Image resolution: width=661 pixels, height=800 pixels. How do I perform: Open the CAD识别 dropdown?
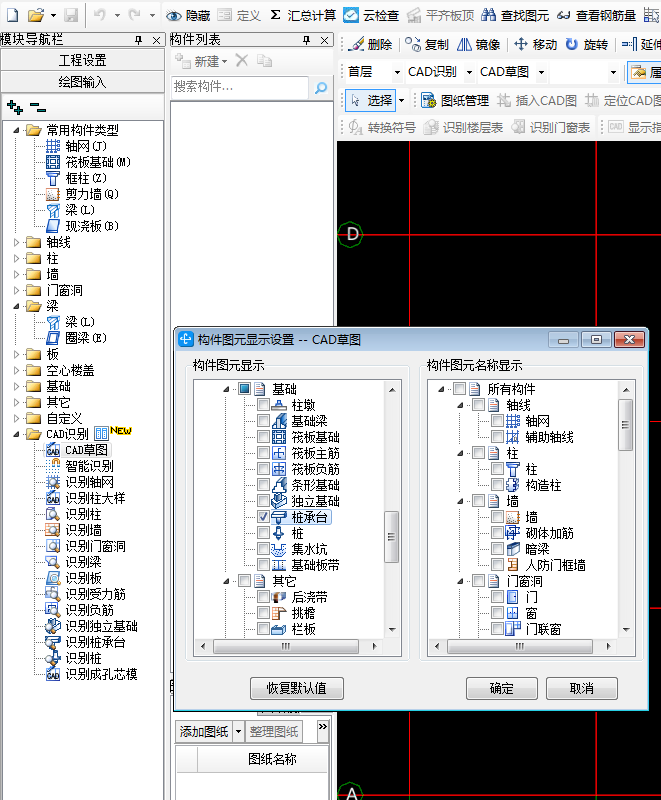click(x=469, y=72)
